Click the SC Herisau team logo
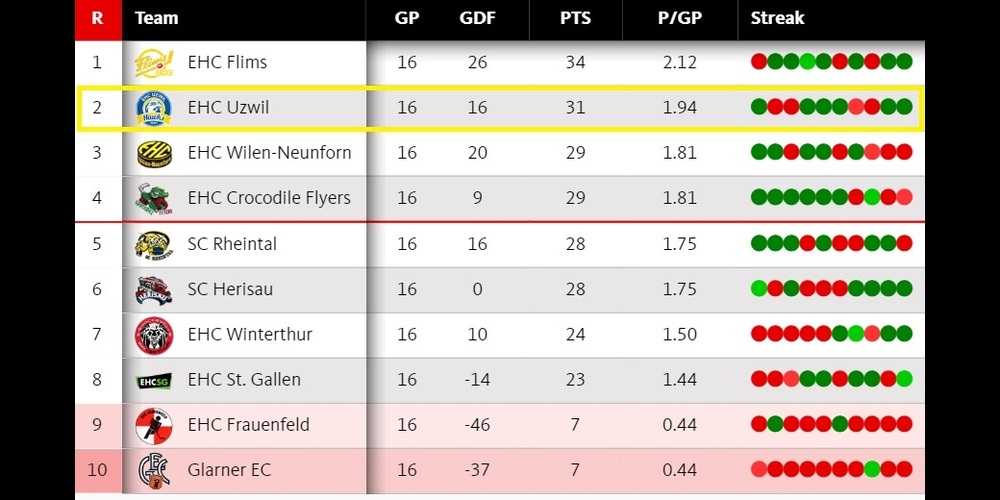This screenshot has width=1000, height=500. (x=154, y=289)
